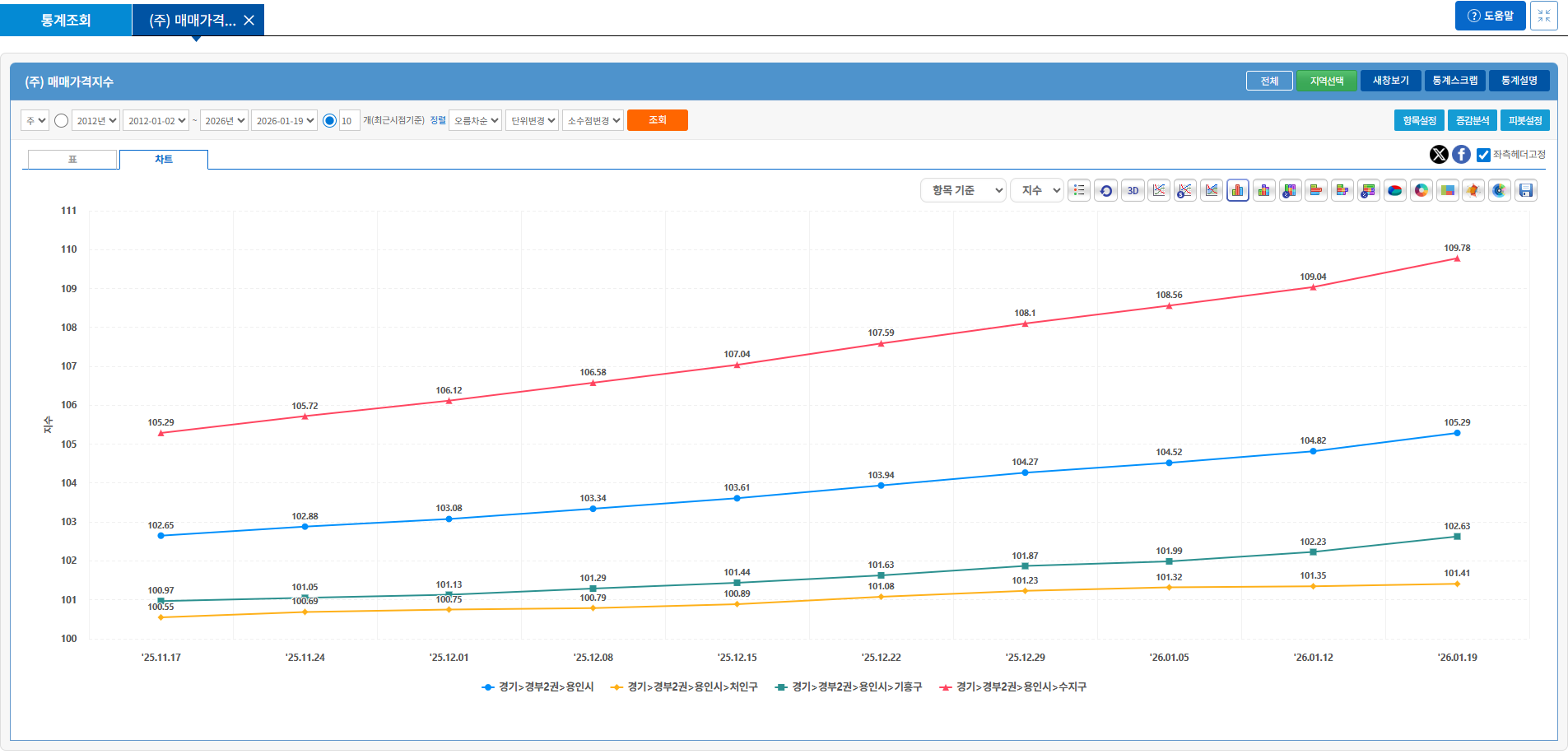Open the 단위변경 dropdown
The height and width of the screenshot is (754, 1568).
(532, 120)
